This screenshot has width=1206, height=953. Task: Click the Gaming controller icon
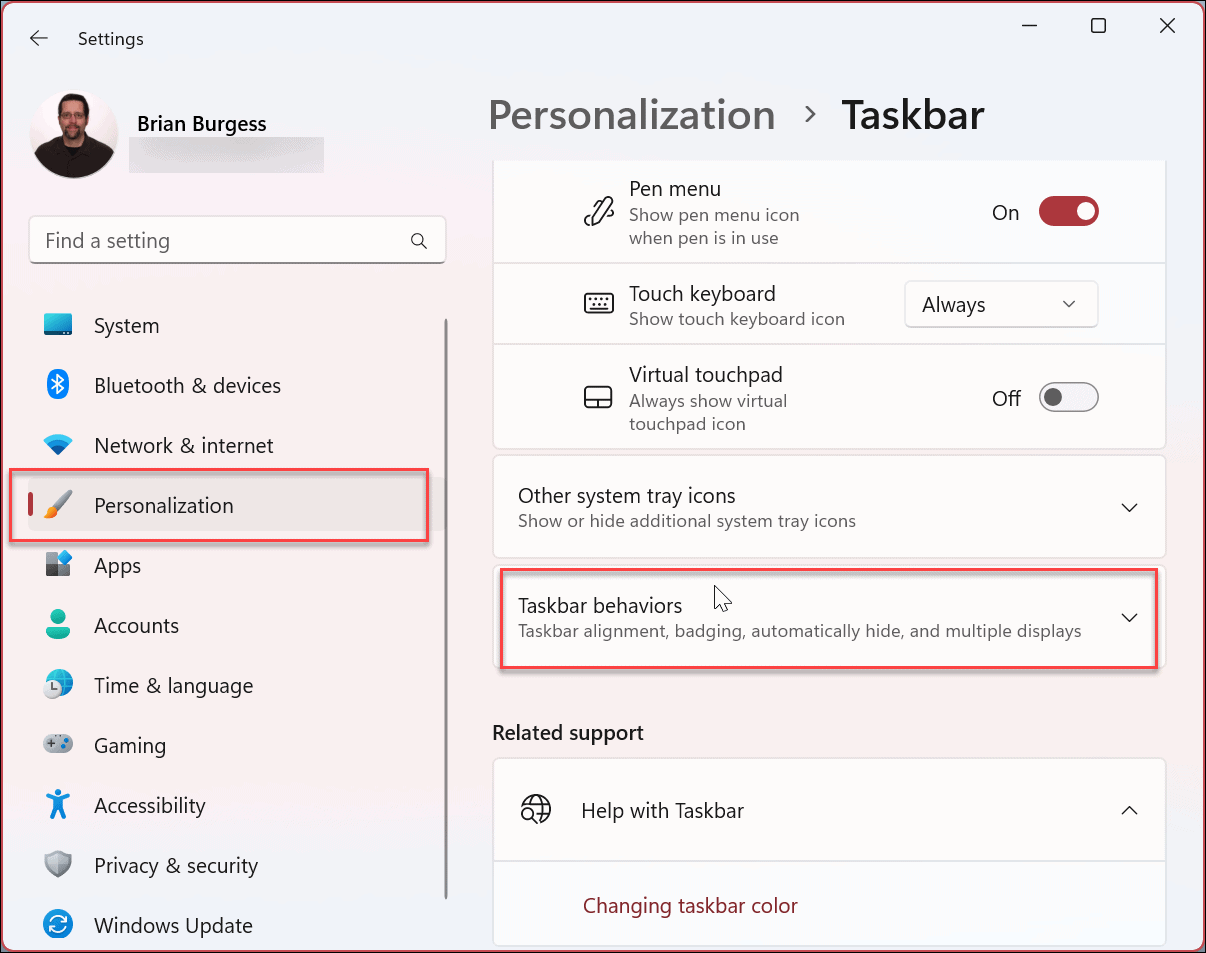(x=58, y=745)
